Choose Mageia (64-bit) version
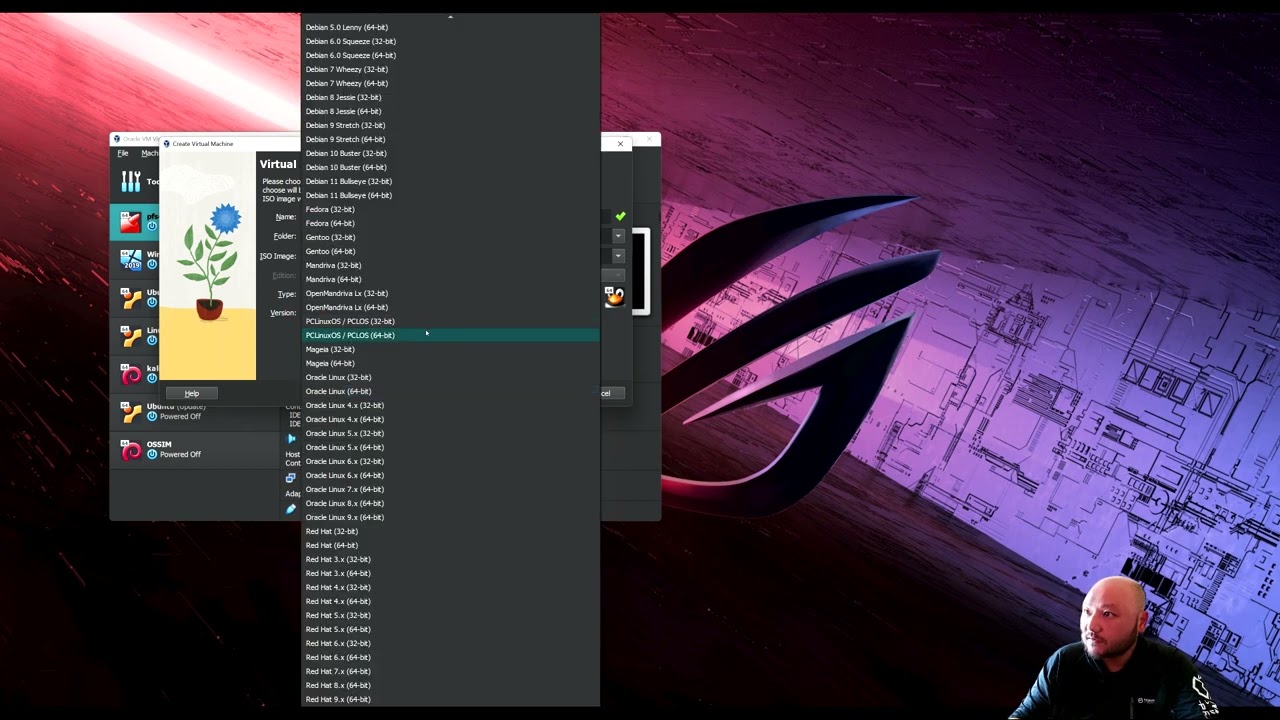 (450, 363)
